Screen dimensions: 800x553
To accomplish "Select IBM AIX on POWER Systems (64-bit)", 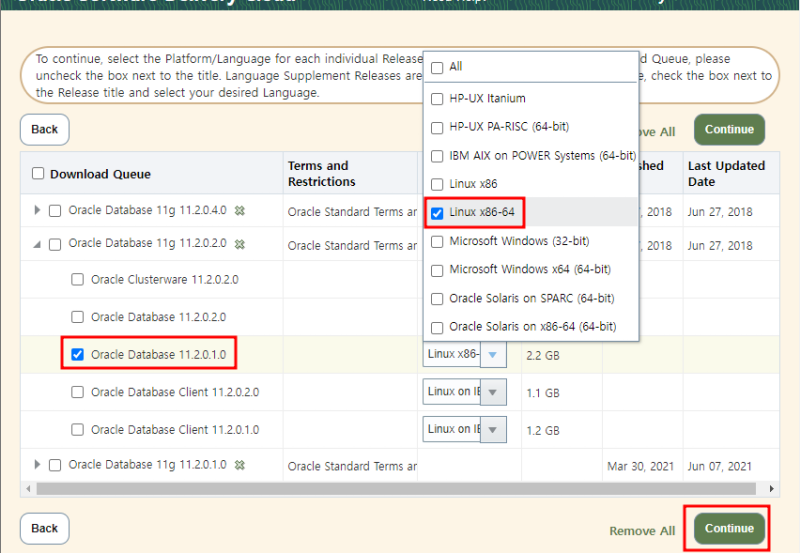I will 437,156.
